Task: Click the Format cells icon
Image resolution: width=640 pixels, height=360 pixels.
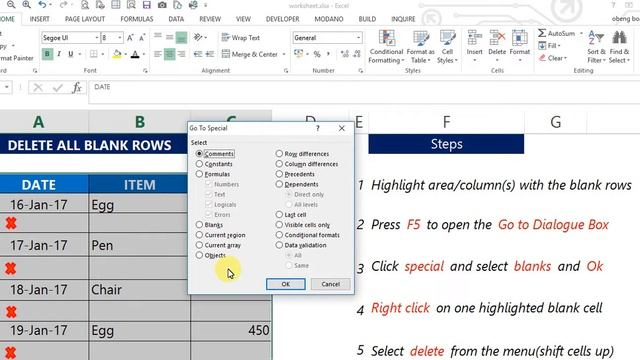Action: click(520, 38)
